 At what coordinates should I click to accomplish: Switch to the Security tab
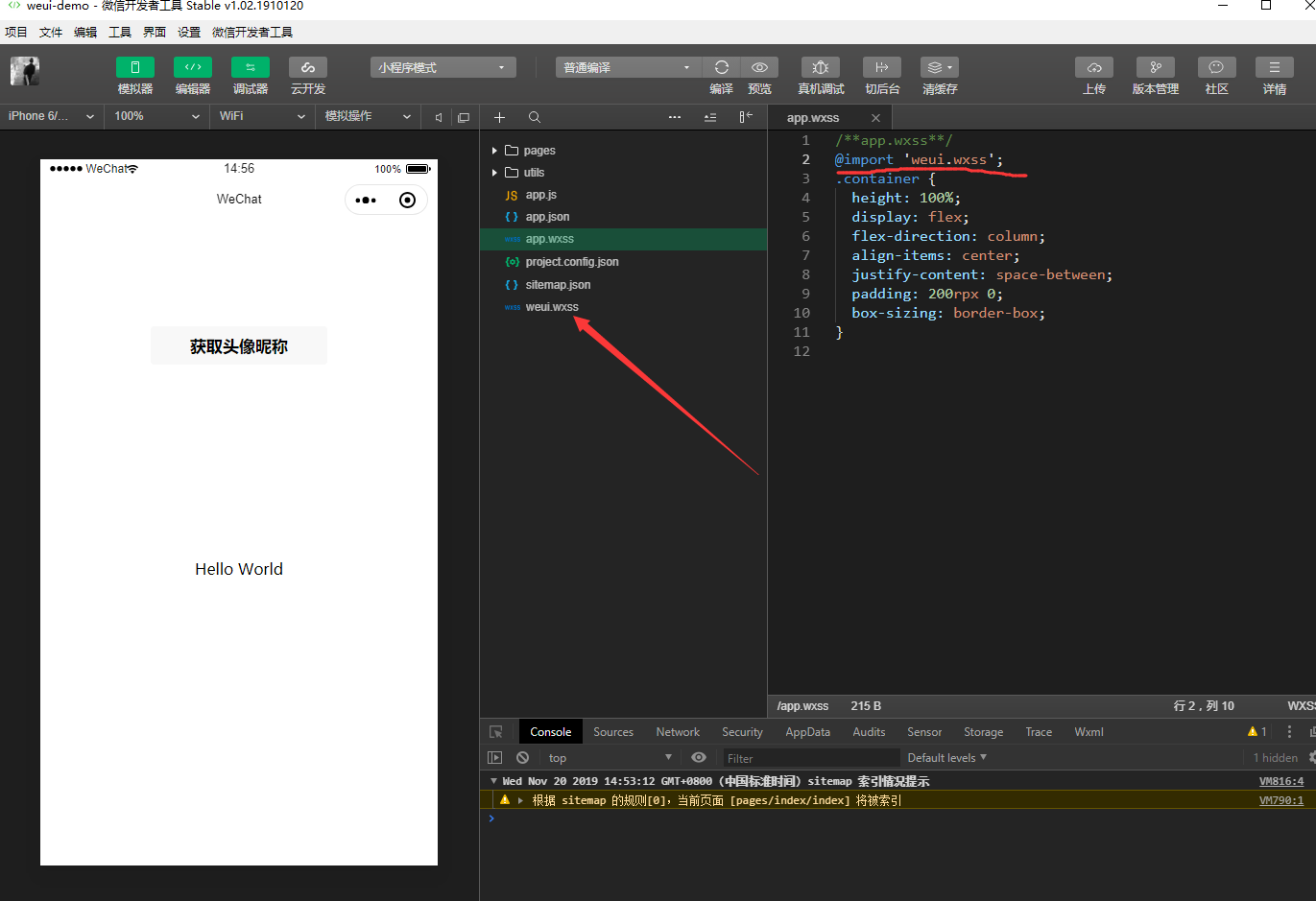[x=742, y=732]
